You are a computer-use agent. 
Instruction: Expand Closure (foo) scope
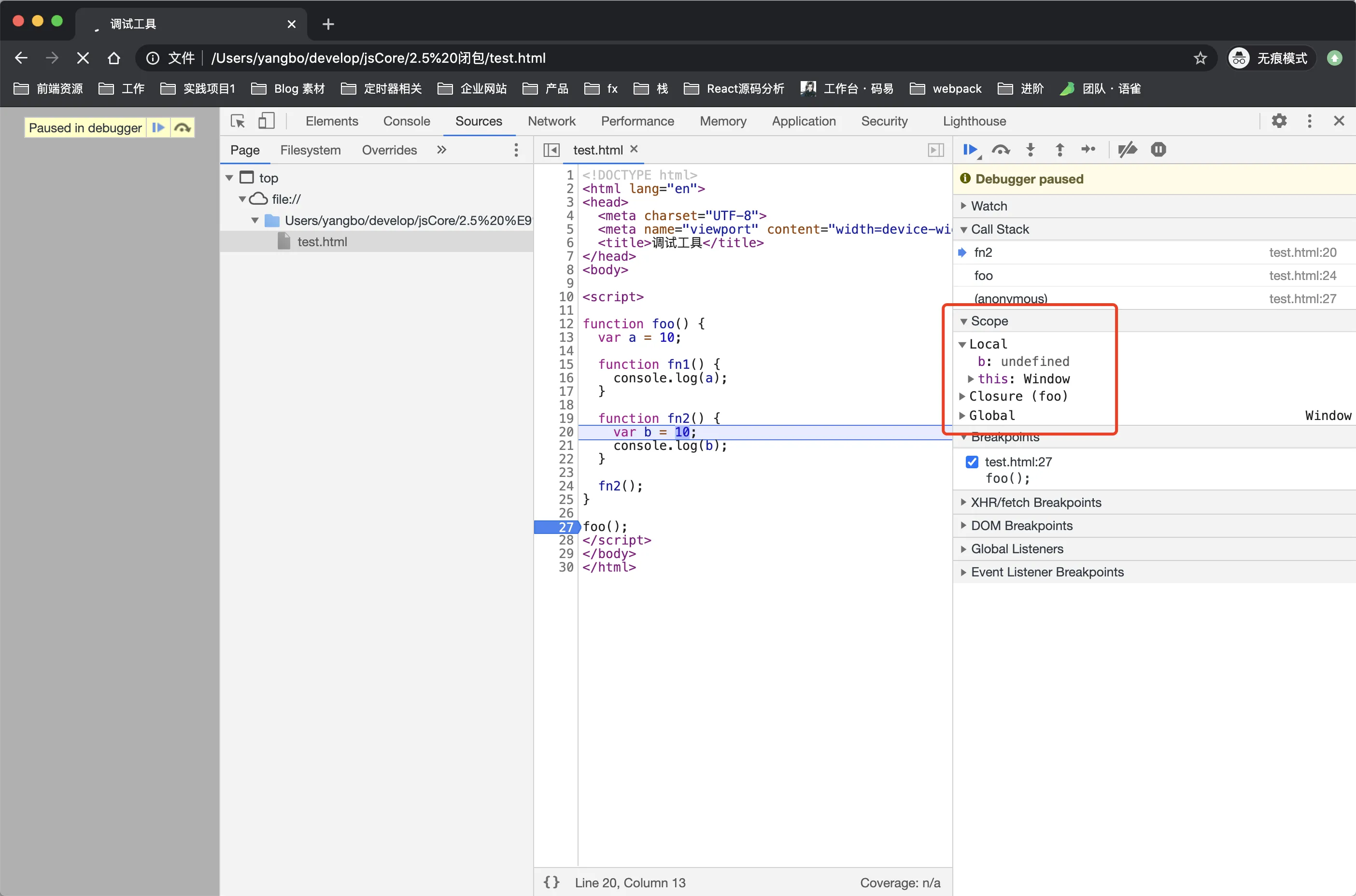click(962, 396)
